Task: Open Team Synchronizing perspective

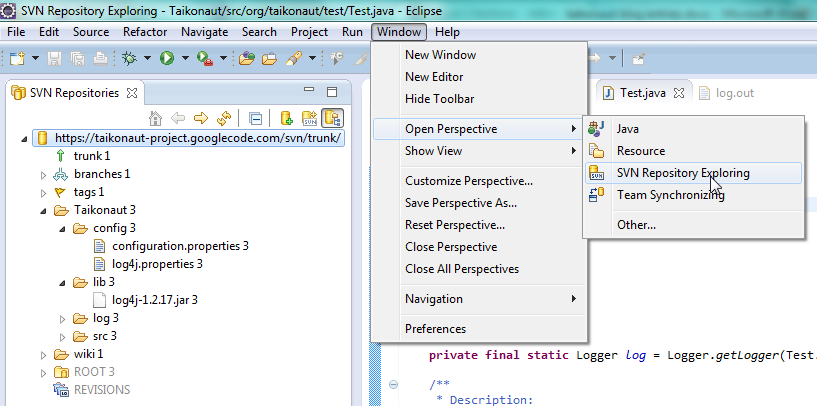Action: (x=693, y=195)
